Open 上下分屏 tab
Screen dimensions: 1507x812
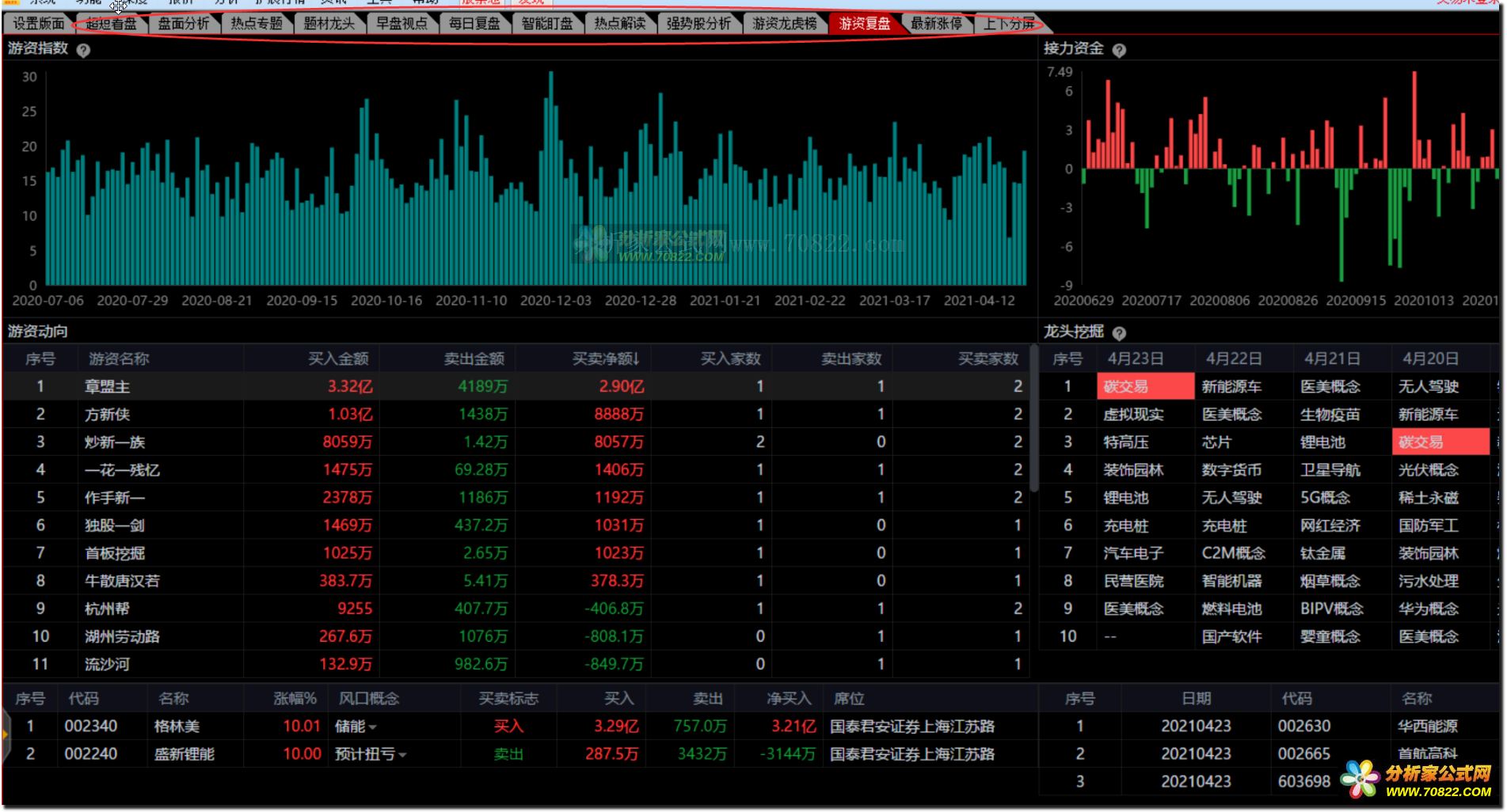coord(1009,24)
